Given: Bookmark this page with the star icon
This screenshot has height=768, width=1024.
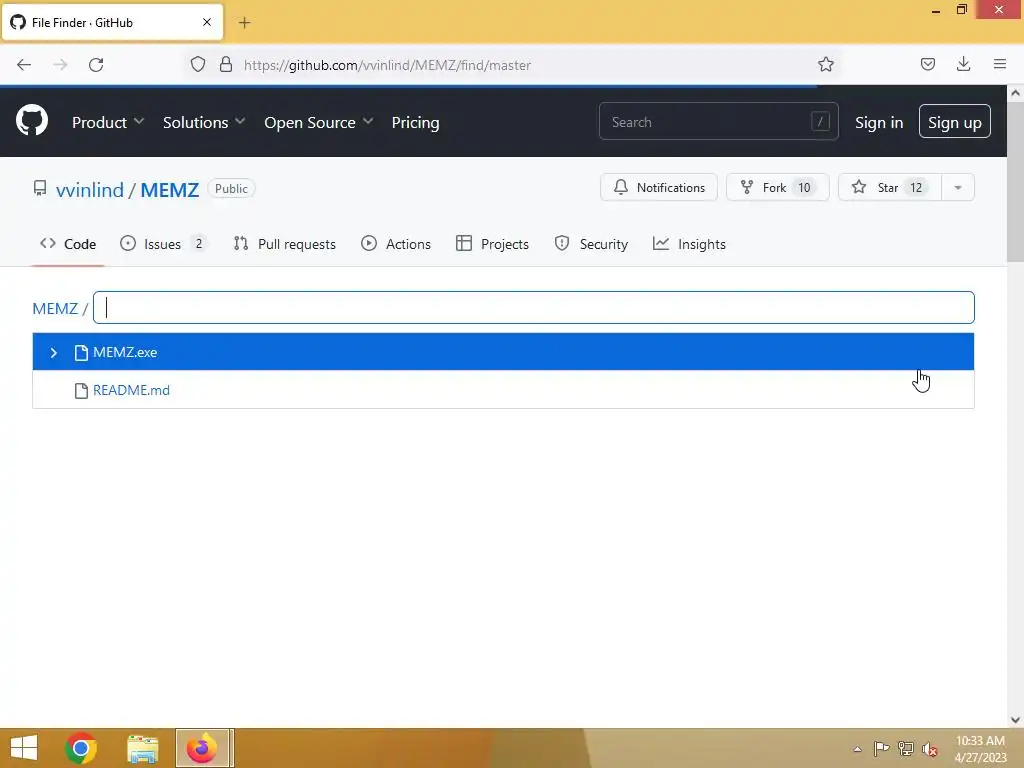Looking at the screenshot, I should (x=825, y=65).
